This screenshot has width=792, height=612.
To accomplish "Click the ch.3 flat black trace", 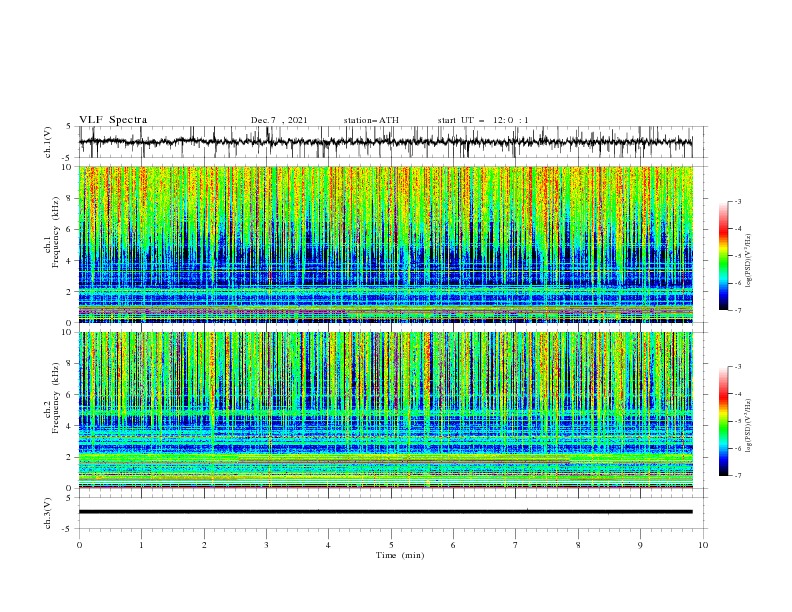I will click(x=386, y=512).
